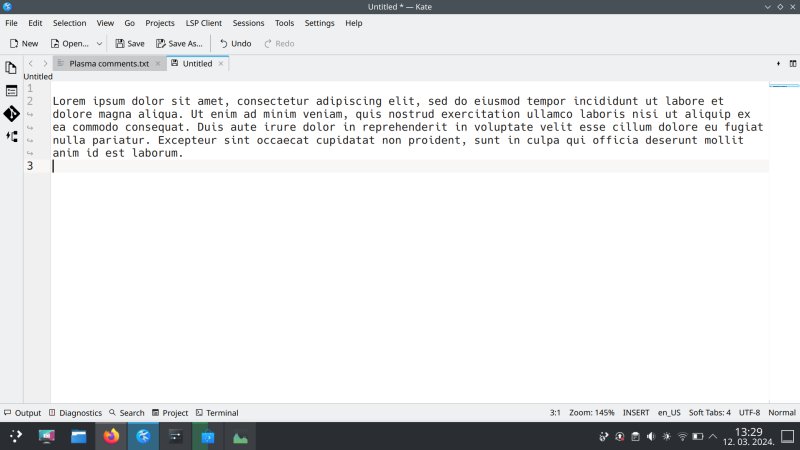Open the LSP Client menu
Image resolution: width=800 pixels, height=450 pixels.
(204, 23)
